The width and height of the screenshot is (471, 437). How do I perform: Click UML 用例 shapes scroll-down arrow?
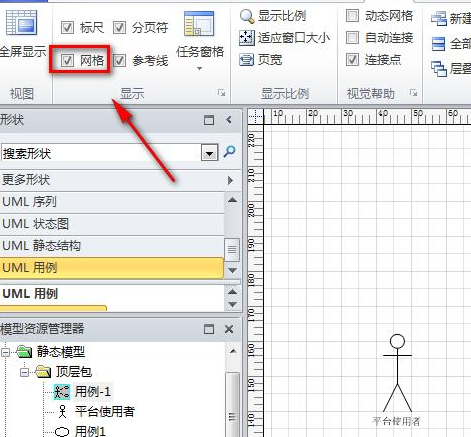coord(232,304)
